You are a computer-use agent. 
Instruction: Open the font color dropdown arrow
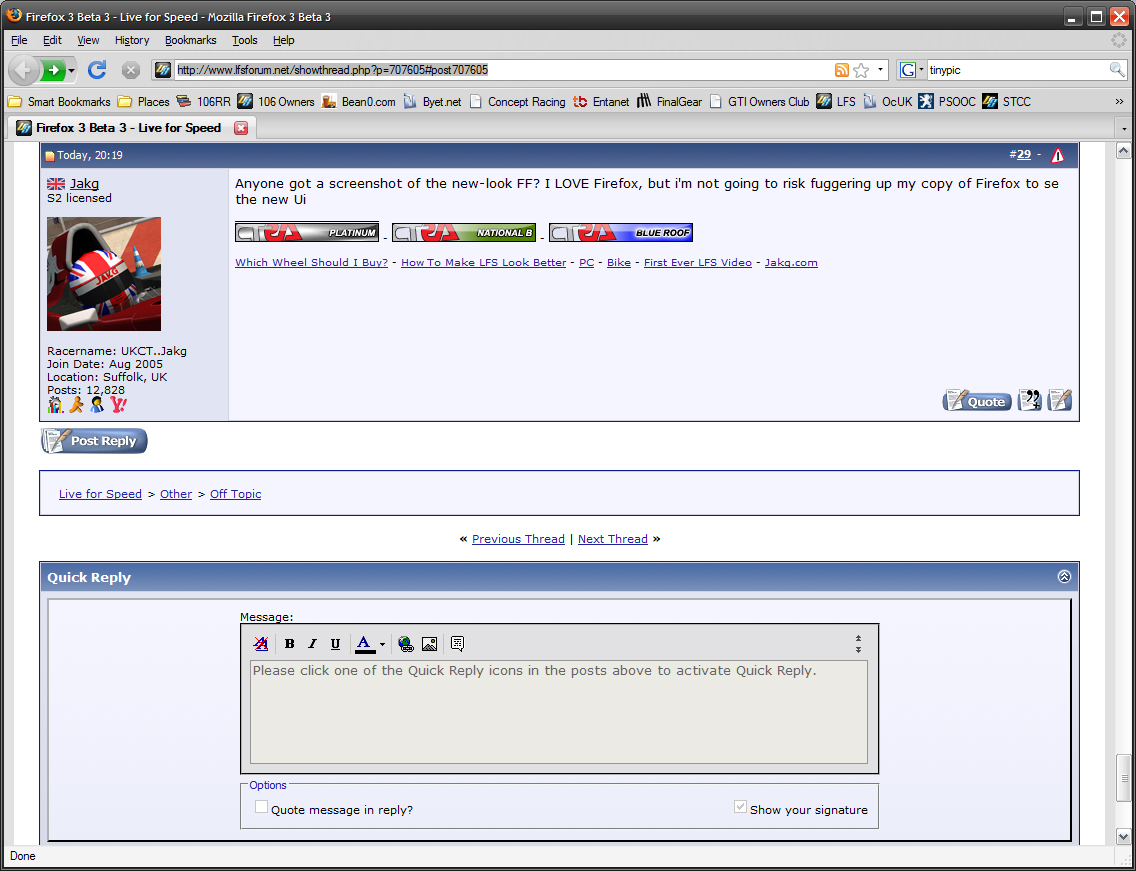point(382,644)
